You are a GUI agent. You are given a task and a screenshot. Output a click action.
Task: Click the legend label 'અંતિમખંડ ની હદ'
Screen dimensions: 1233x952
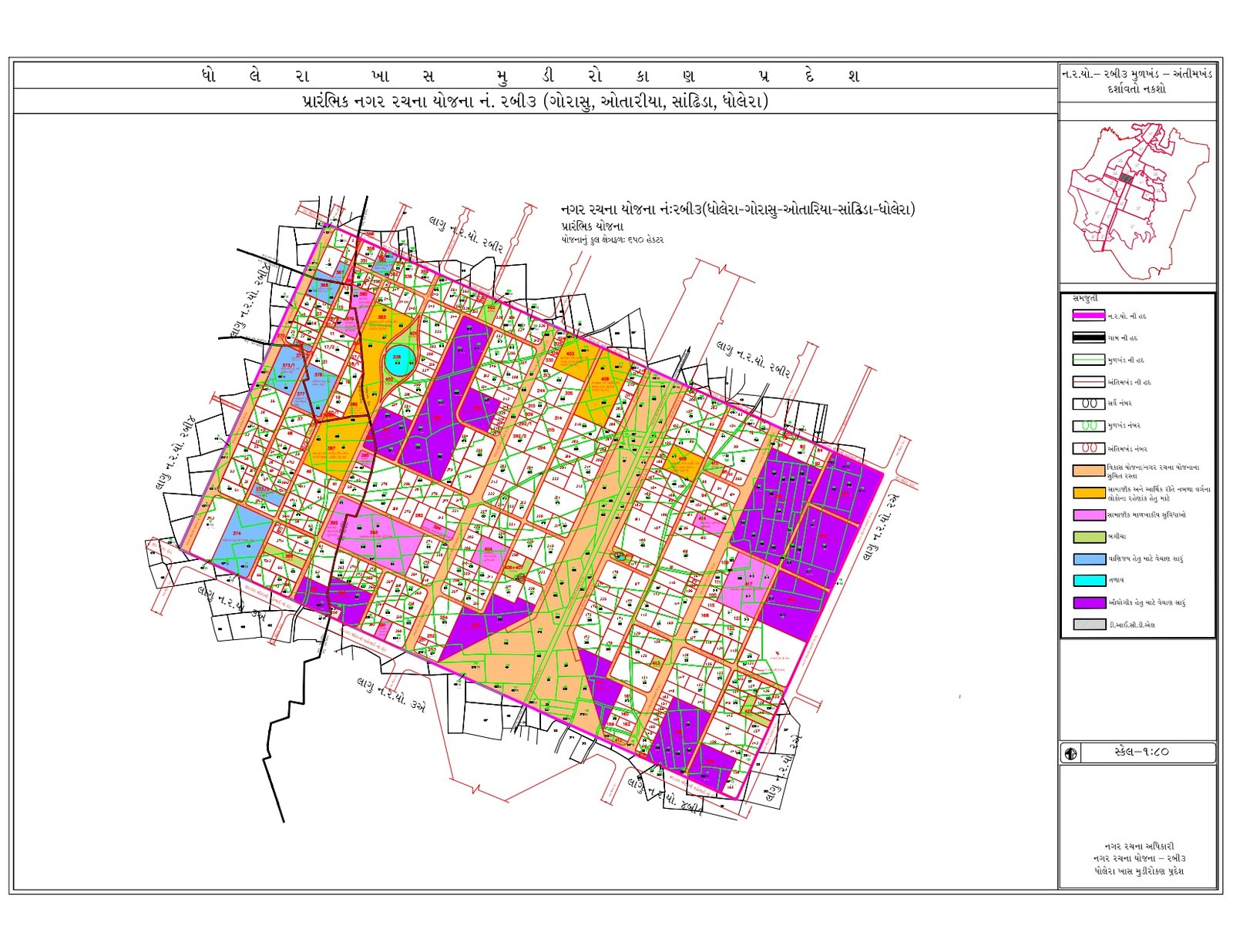1128,382
